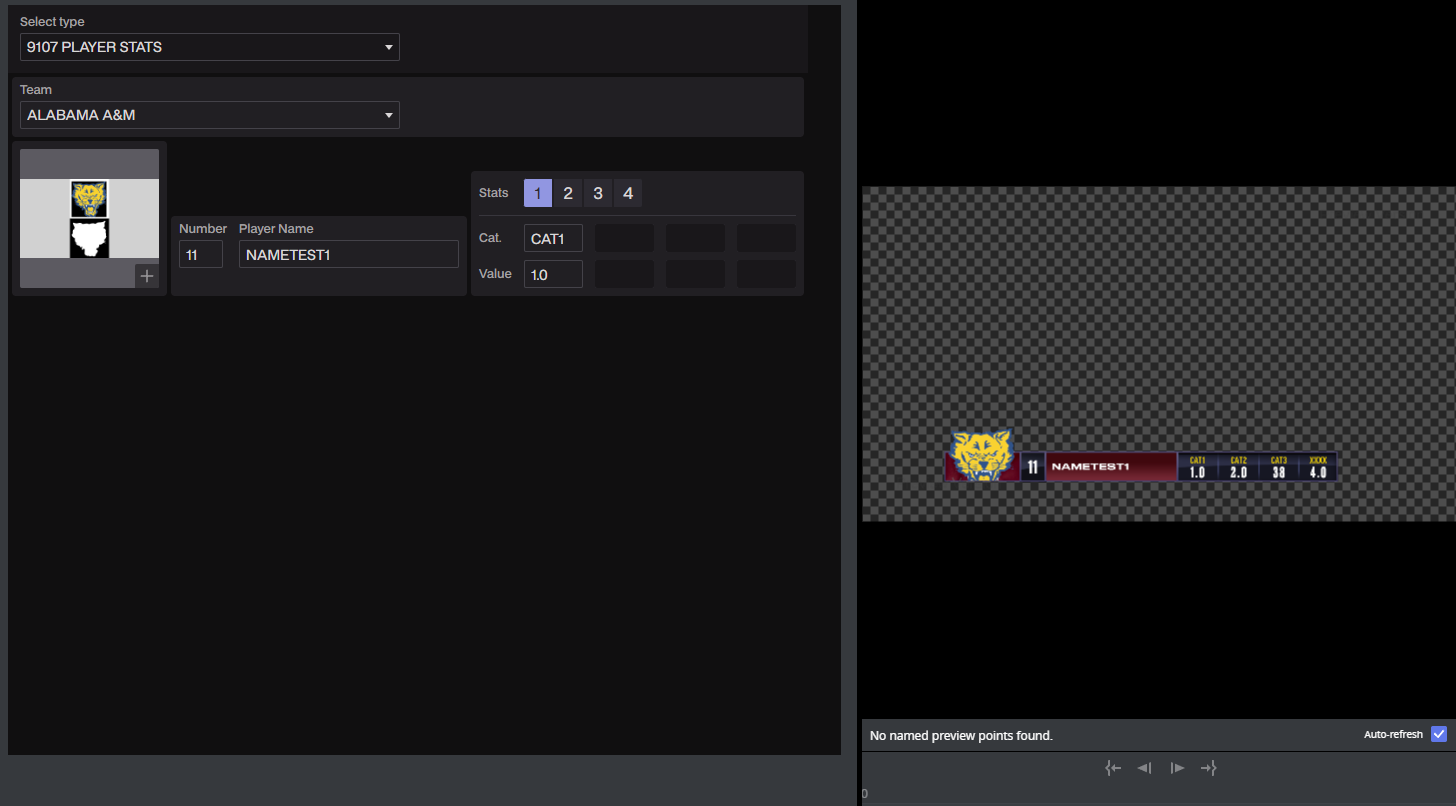Open the Team dropdown showing ALABAMA A&M
This screenshot has width=1456, height=806.
pyautogui.click(x=210, y=115)
